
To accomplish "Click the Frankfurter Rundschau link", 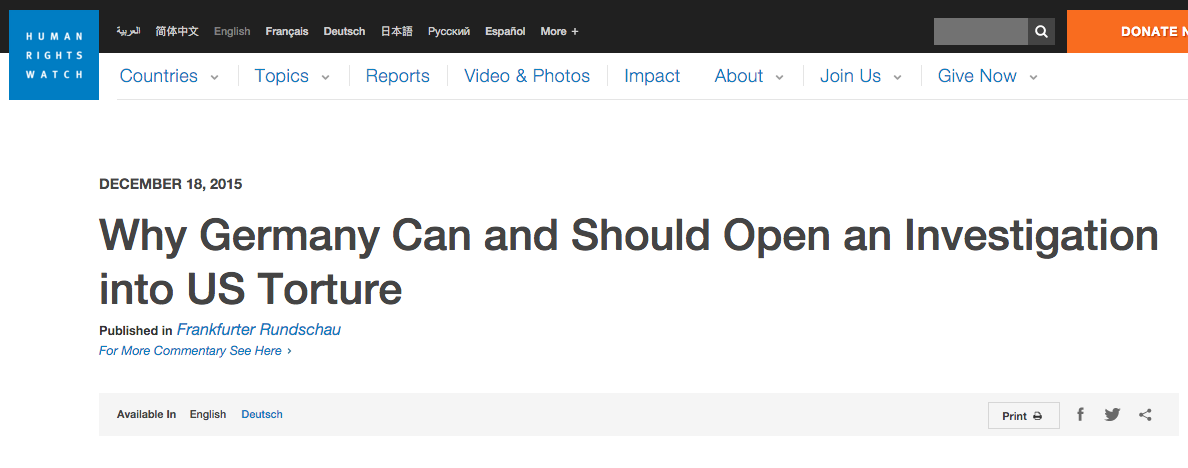I will click(x=259, y=330).
